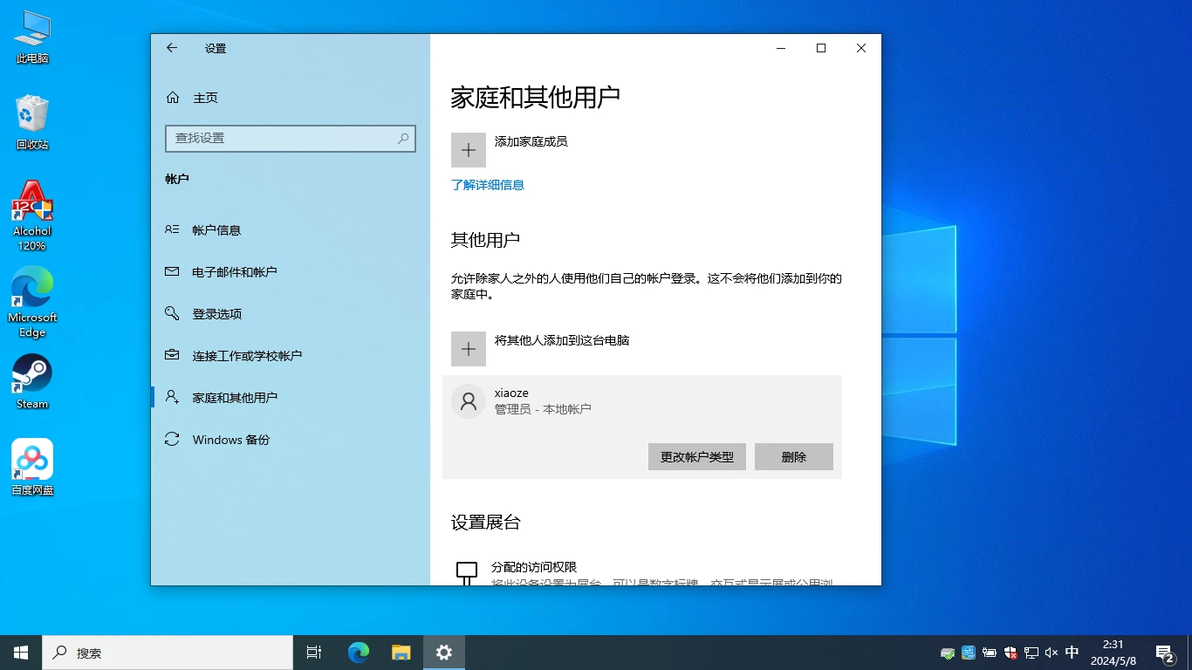
Task: Click the plus icon for 添加家庭成员
Action: click(x=468, y=150)
